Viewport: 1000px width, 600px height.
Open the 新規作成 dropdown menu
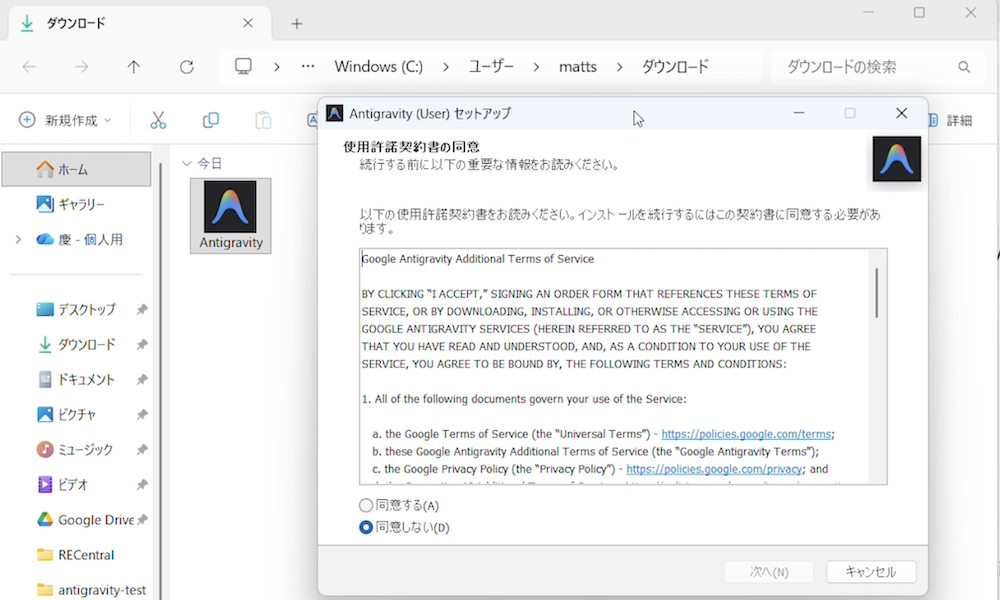pyautogui.click(x=65, y=120)
